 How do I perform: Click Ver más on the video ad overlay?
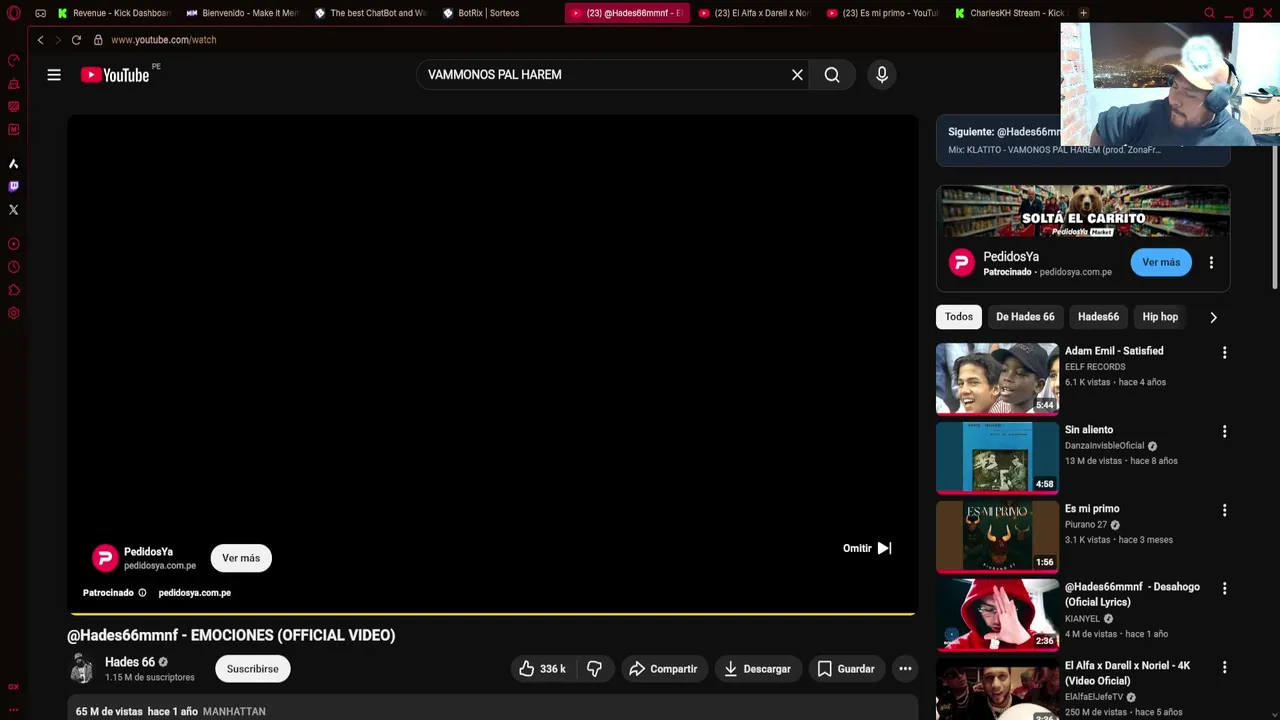click(241, 558)
